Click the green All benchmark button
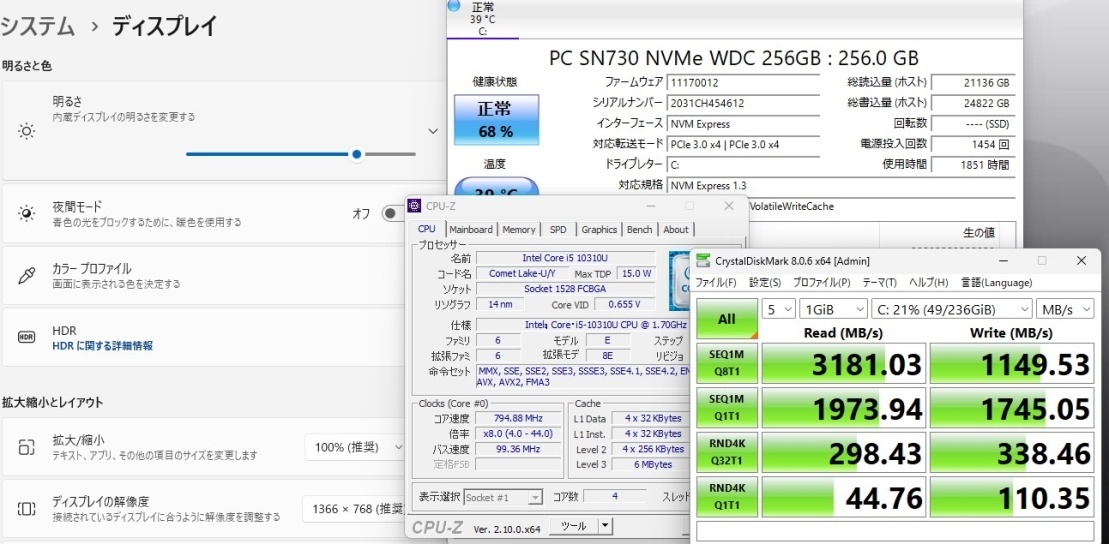Viewport: 1109px width, 544px height. 726,319
